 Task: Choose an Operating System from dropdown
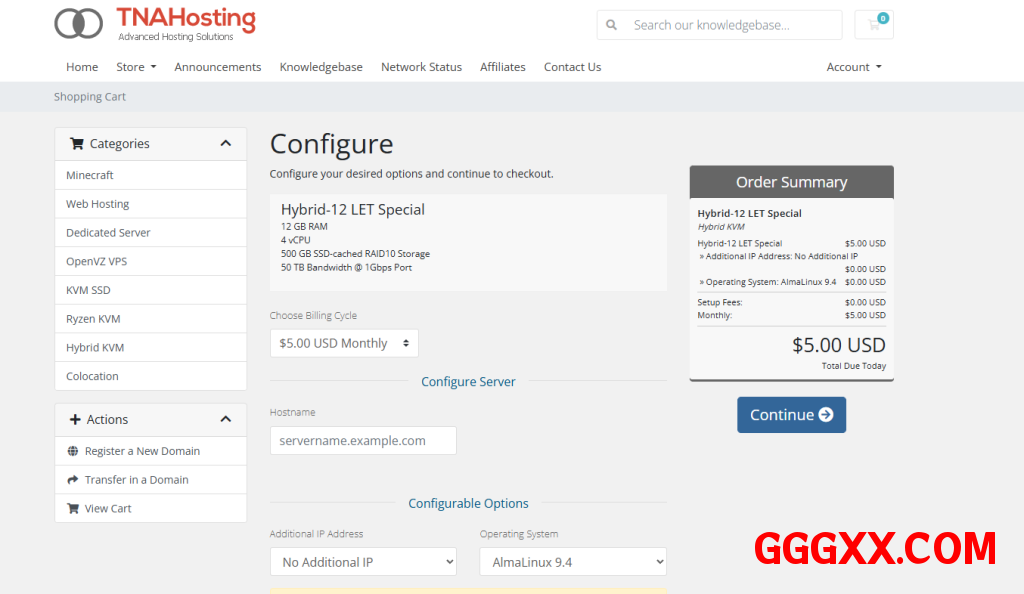coord(572,562)
